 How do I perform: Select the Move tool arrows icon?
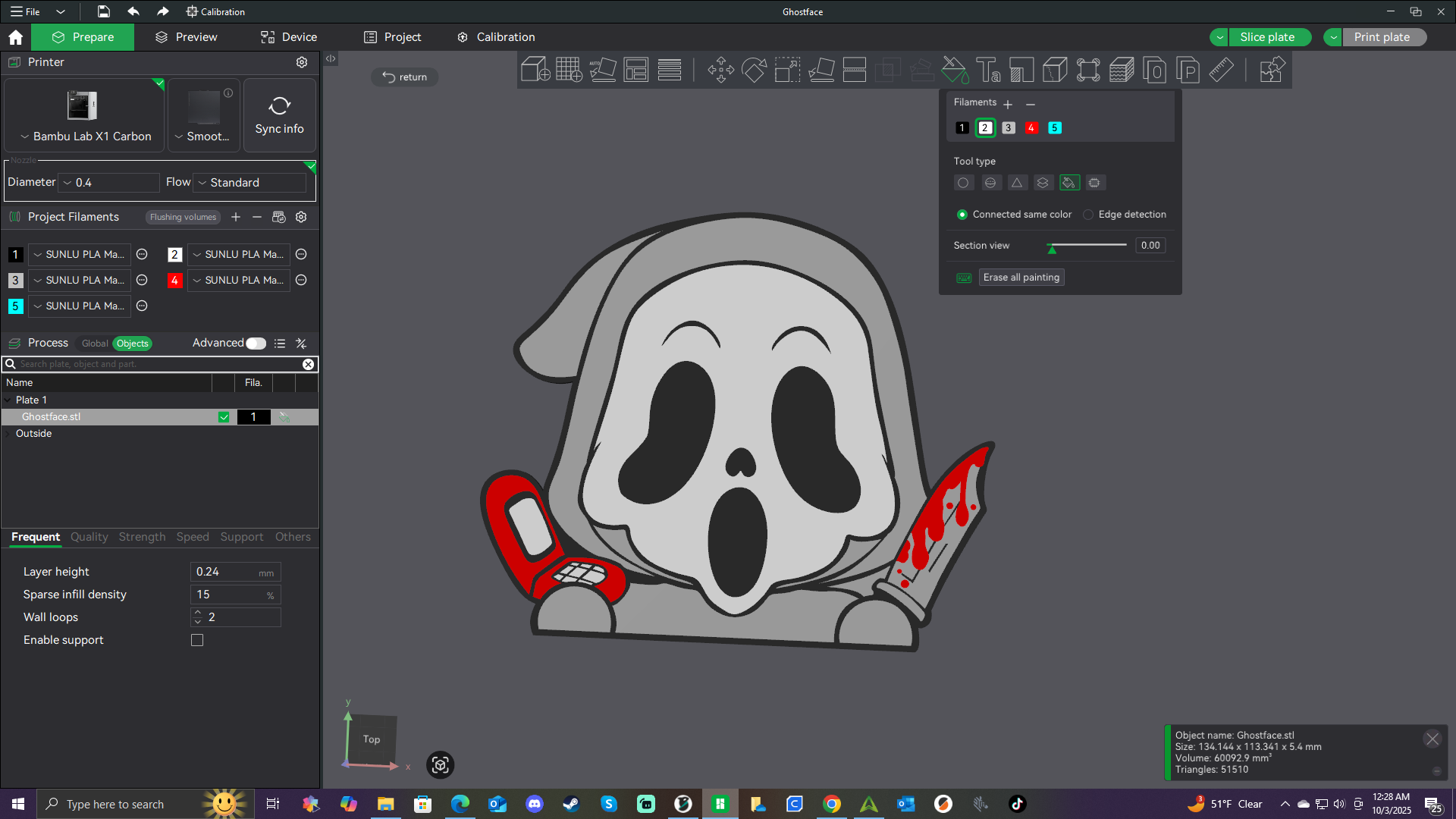click(x=720, y=70)
